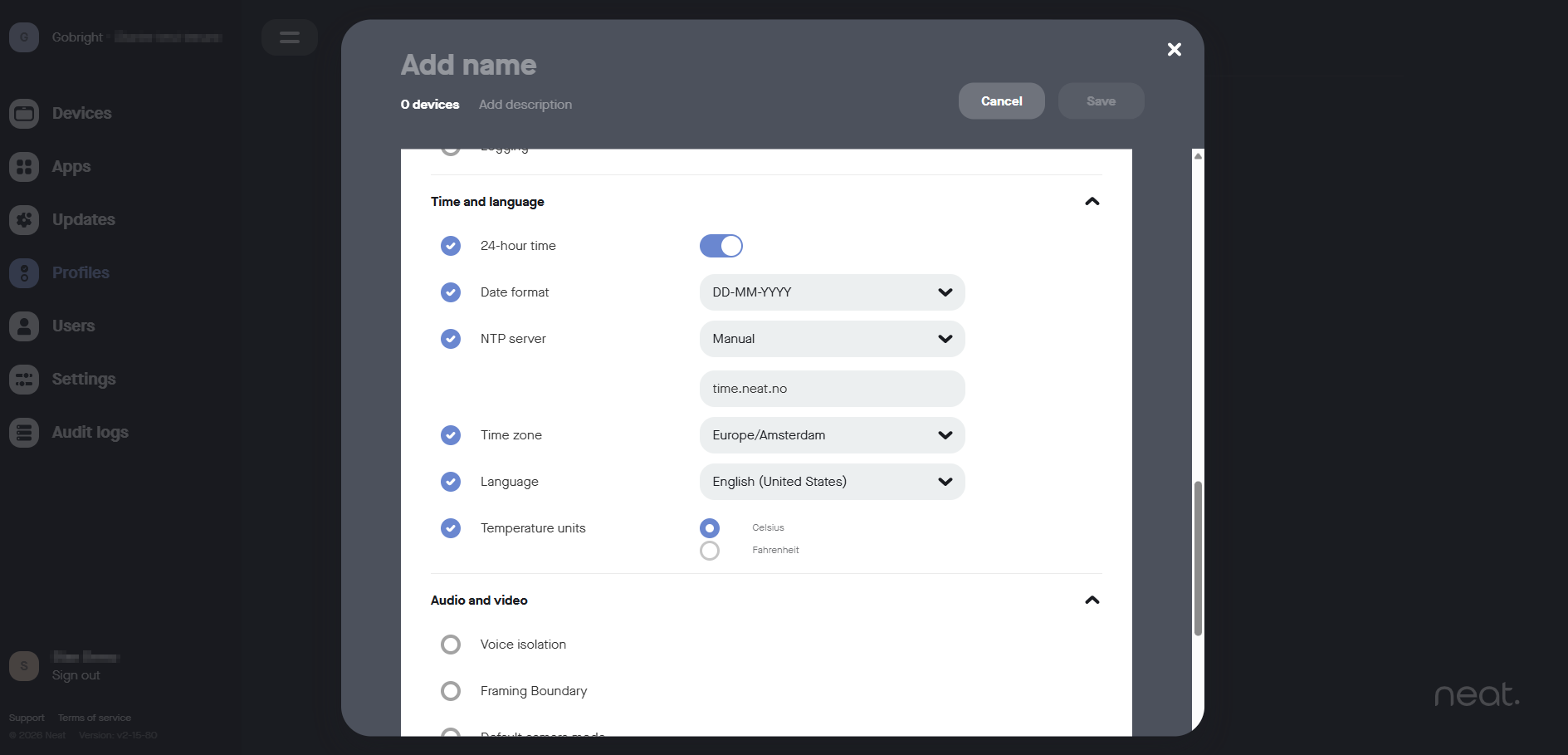Viewport: 1568px width, 755px height.
Task: Click the Devices sidebar icon
Action: click(x=24, y=114)
